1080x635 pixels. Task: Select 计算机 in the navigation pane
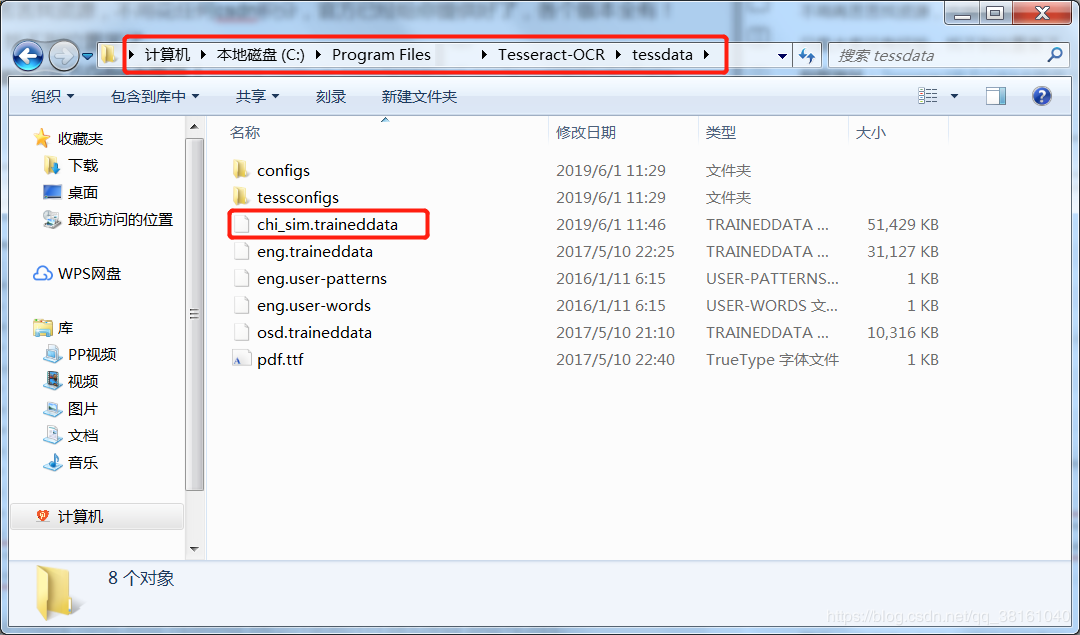(97, 517)
